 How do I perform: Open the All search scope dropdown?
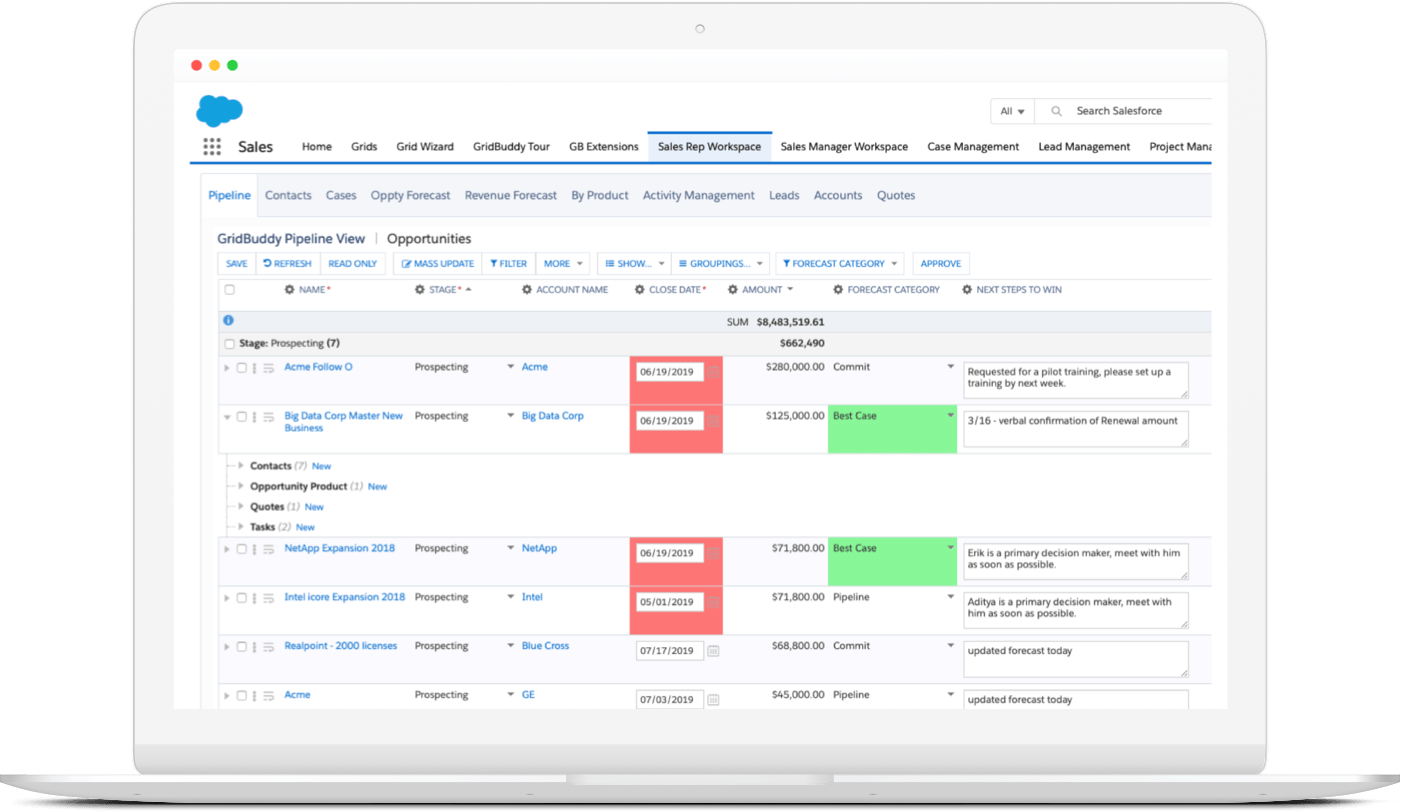(1012, 111)
